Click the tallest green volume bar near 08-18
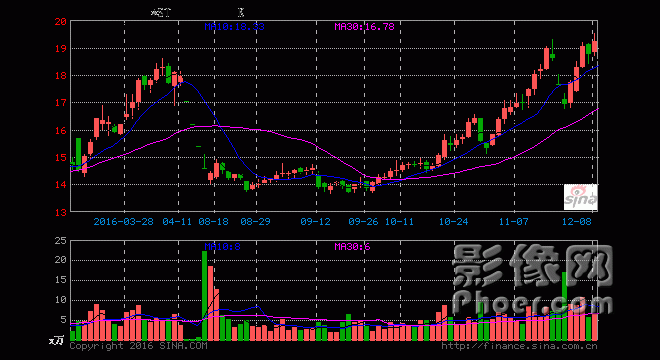 [x=205, y=296]
